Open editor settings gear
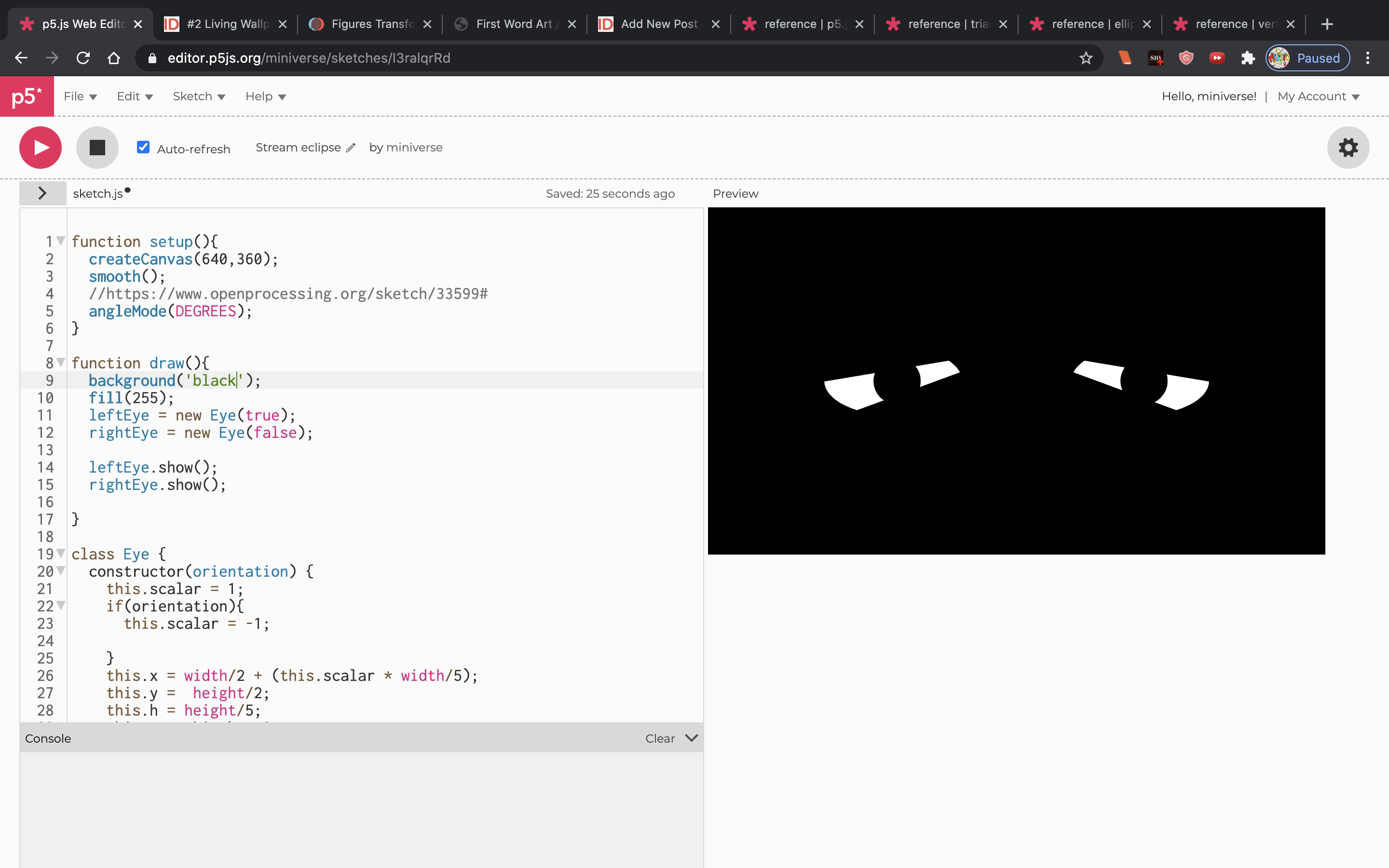 [x=1348, y=148]
